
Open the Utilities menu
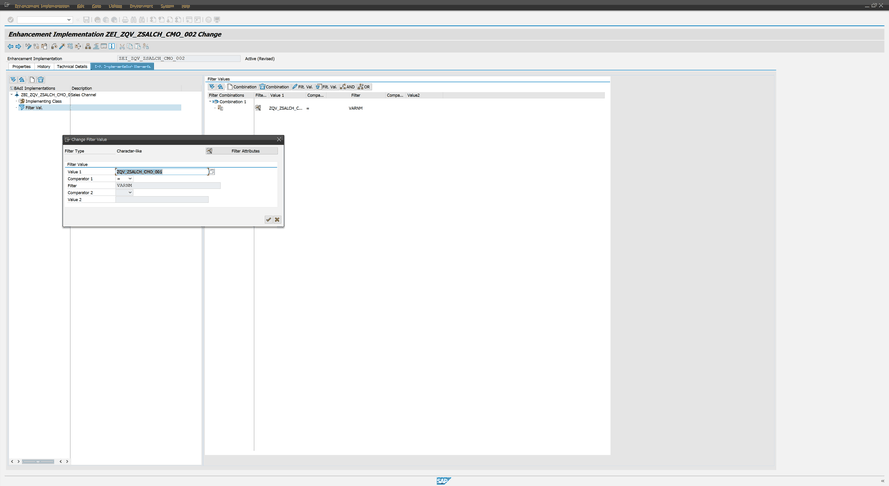click(115, 6)
